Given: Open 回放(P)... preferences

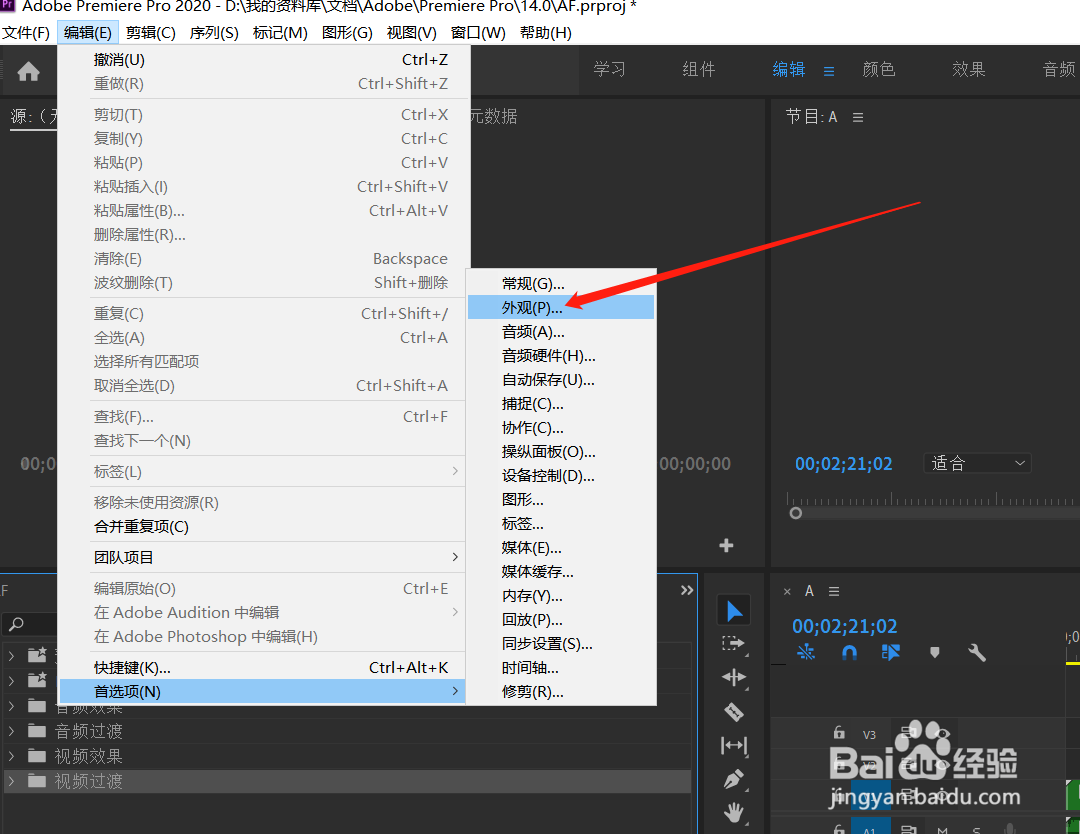Looking at the screenshot, I should click(561, 620).
